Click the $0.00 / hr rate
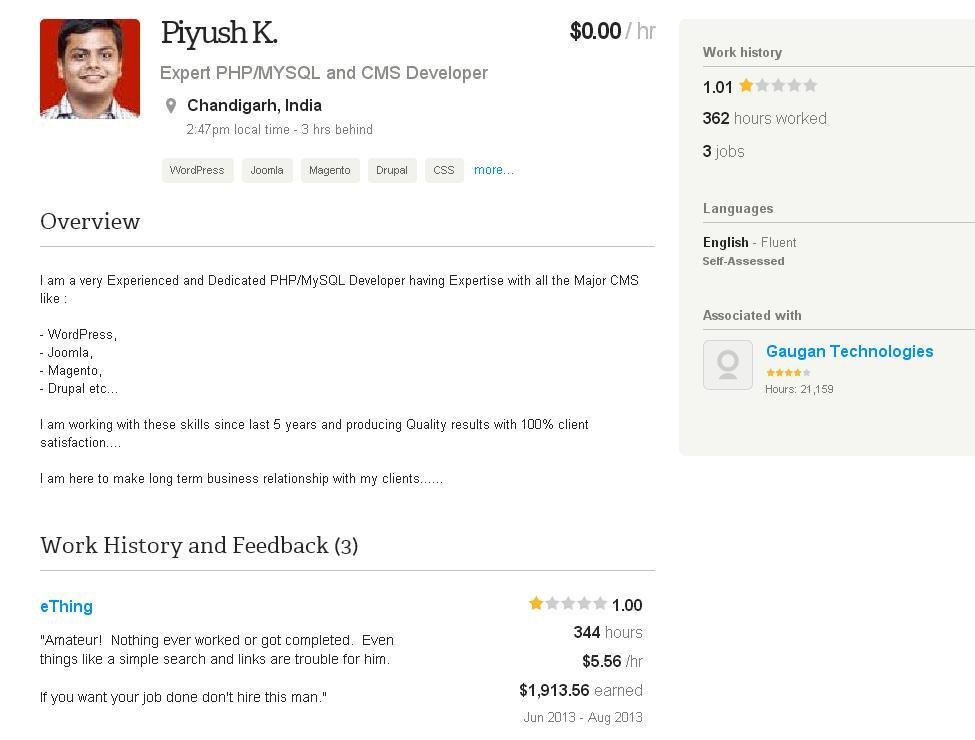The height and width of the screenshot is (740, 975). (612, 31)
